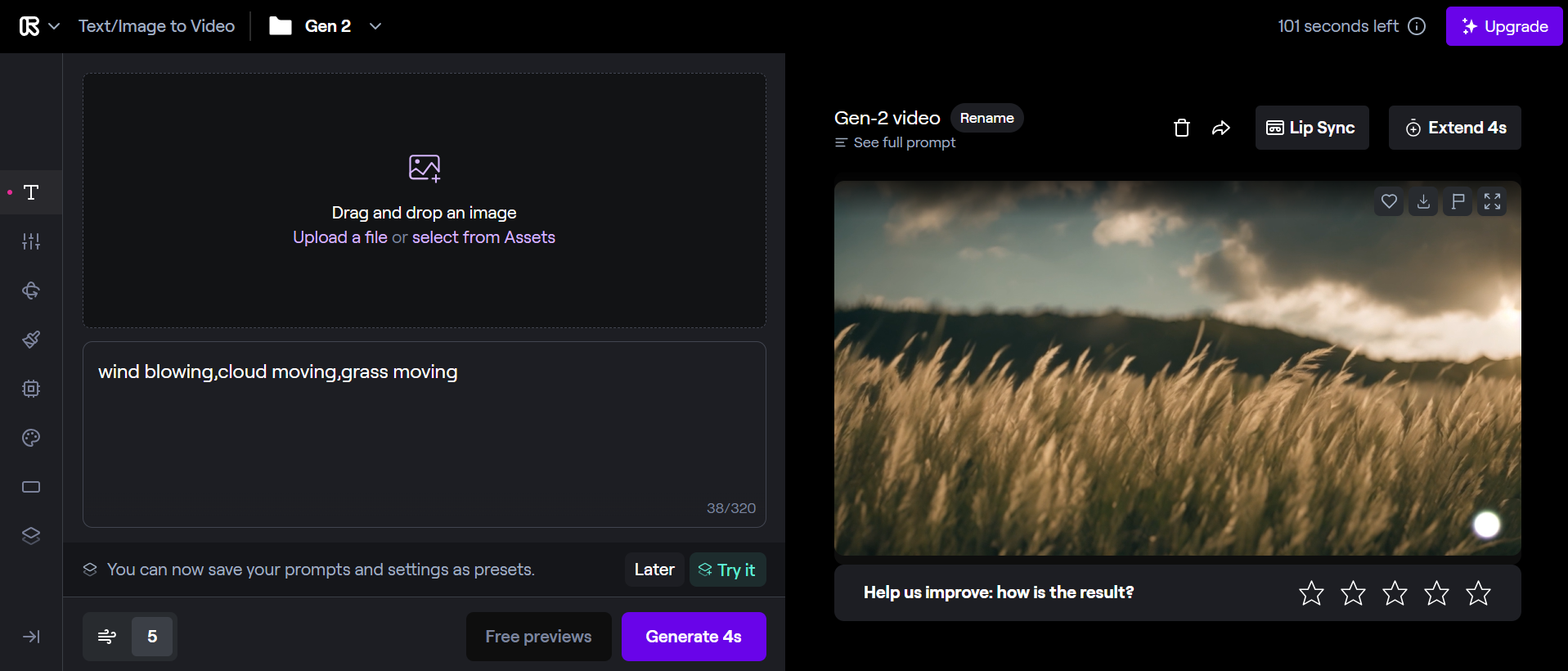Open the camera motion tool
The width and height of the screenshot is (1568, 671).
(x=31, y=290)
